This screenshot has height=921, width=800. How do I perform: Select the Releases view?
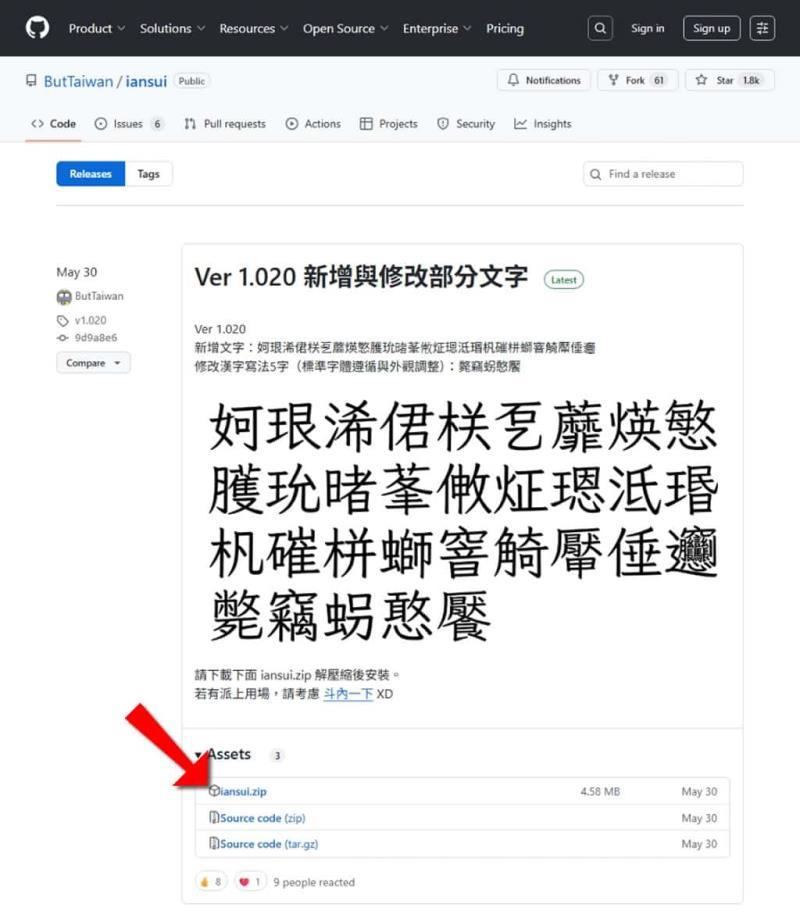(x=90, y=174)
